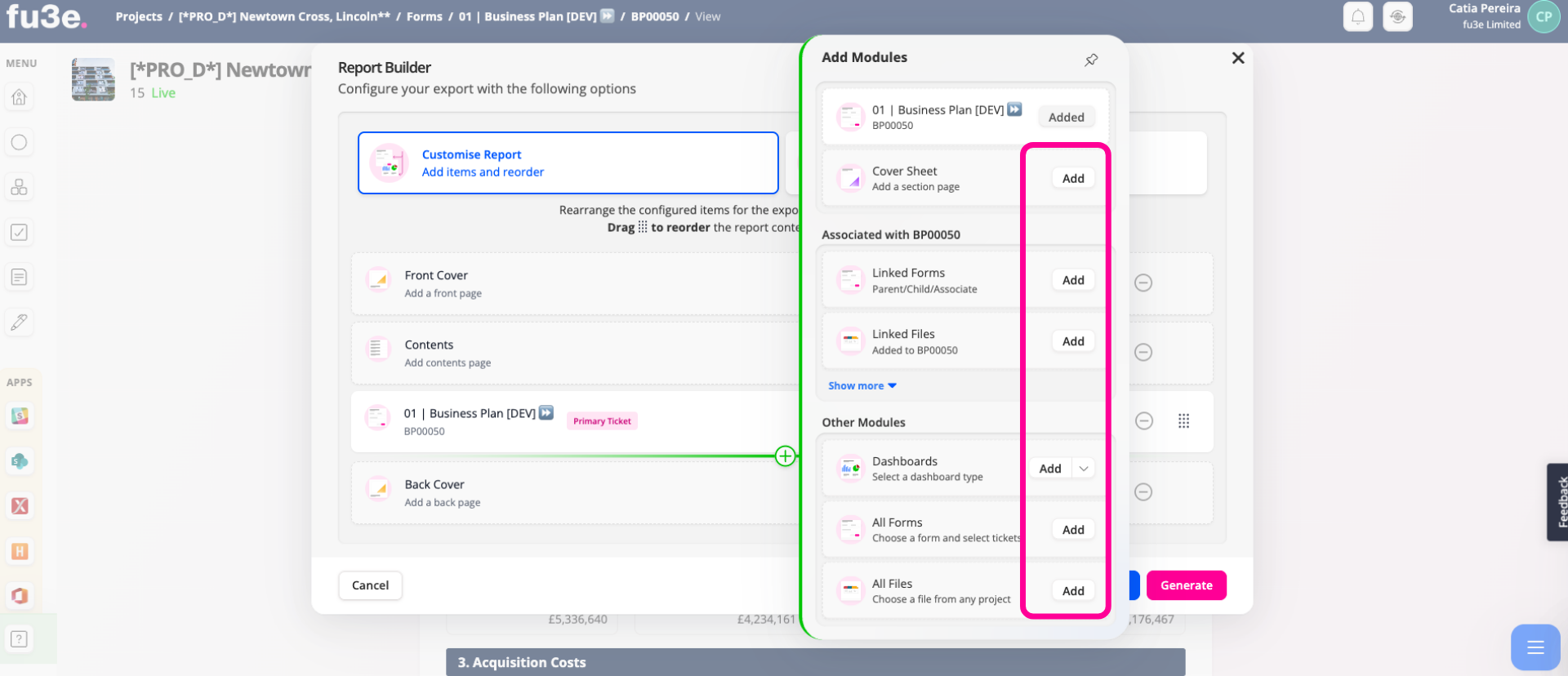Add the Linked Forms module

click(x=1073, y=280)
